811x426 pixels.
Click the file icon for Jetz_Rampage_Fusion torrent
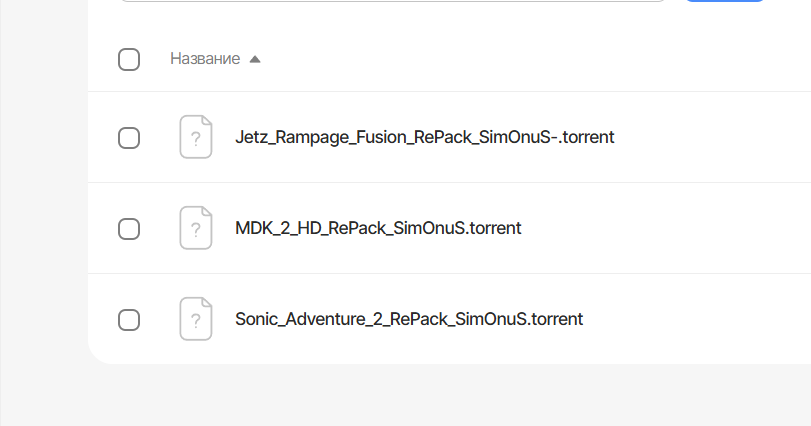click(x=196, y=137)
